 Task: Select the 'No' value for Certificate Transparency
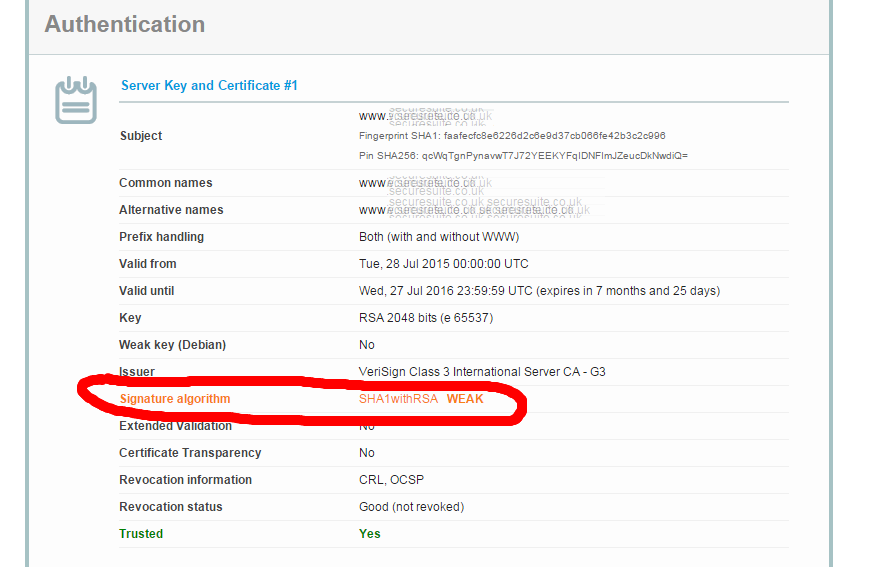367,453
